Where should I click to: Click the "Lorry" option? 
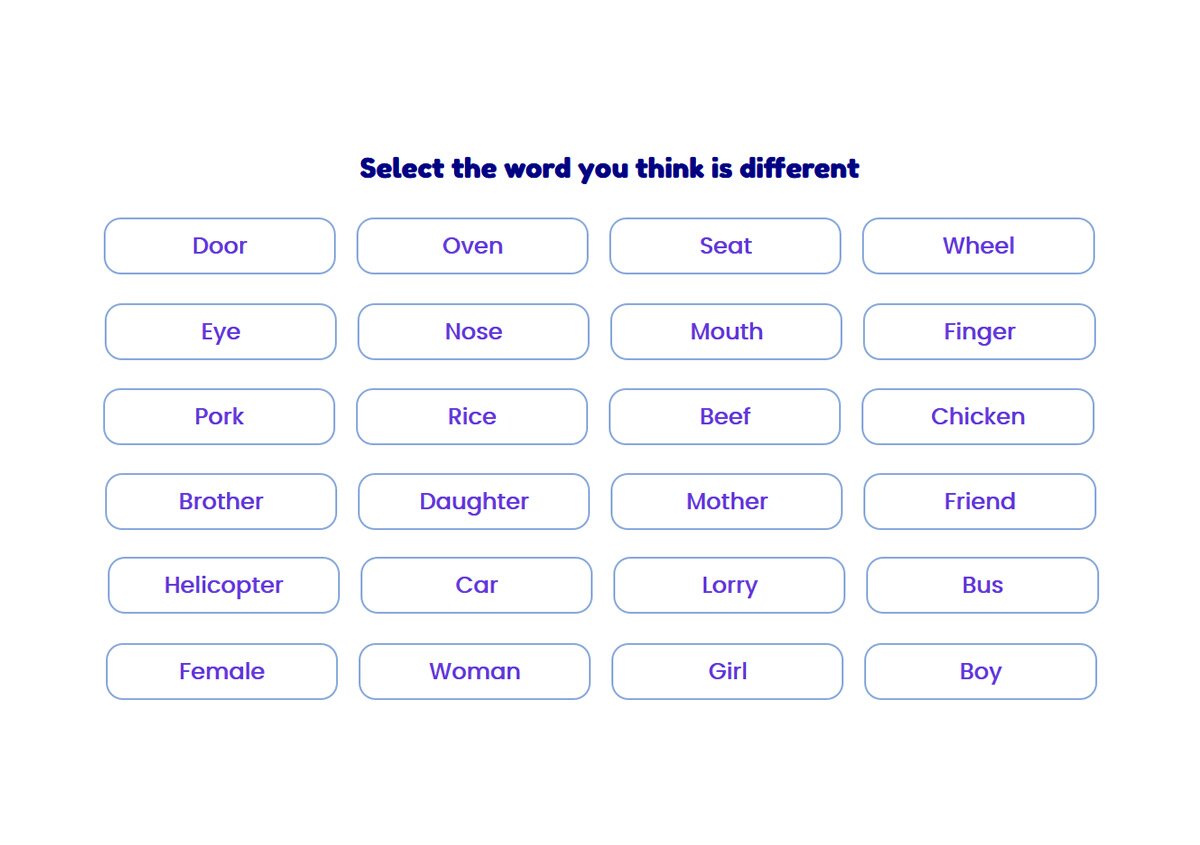click(x=728, y=585)
